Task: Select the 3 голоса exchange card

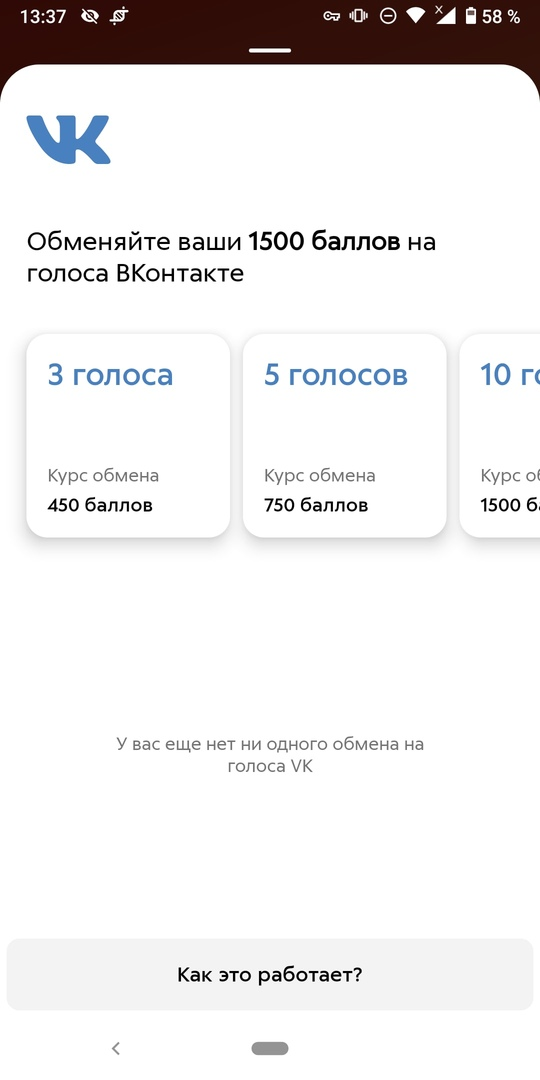Action: pos(128,435)
